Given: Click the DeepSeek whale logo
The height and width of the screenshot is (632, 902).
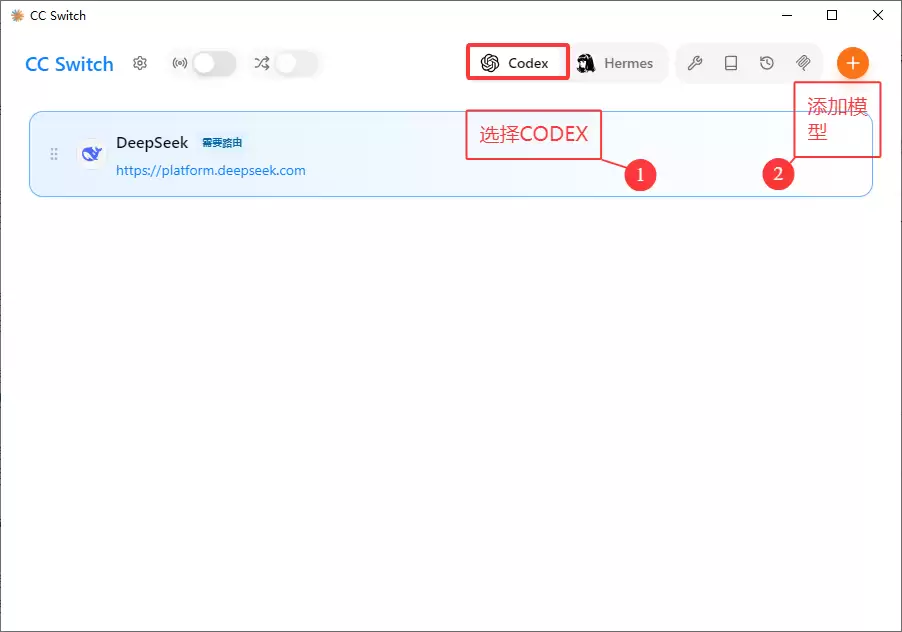Looking at the screenshot, I should pos(91,154).
